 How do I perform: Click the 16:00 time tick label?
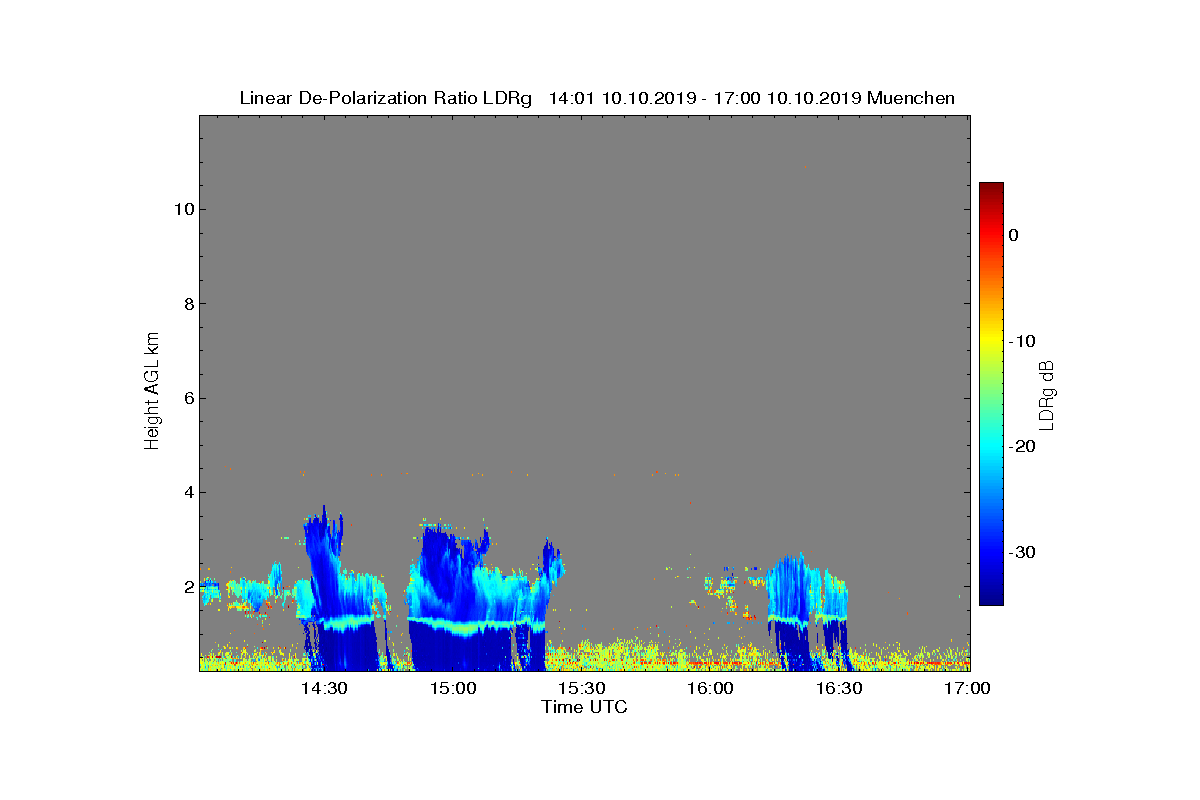click(x=711, y=688)
